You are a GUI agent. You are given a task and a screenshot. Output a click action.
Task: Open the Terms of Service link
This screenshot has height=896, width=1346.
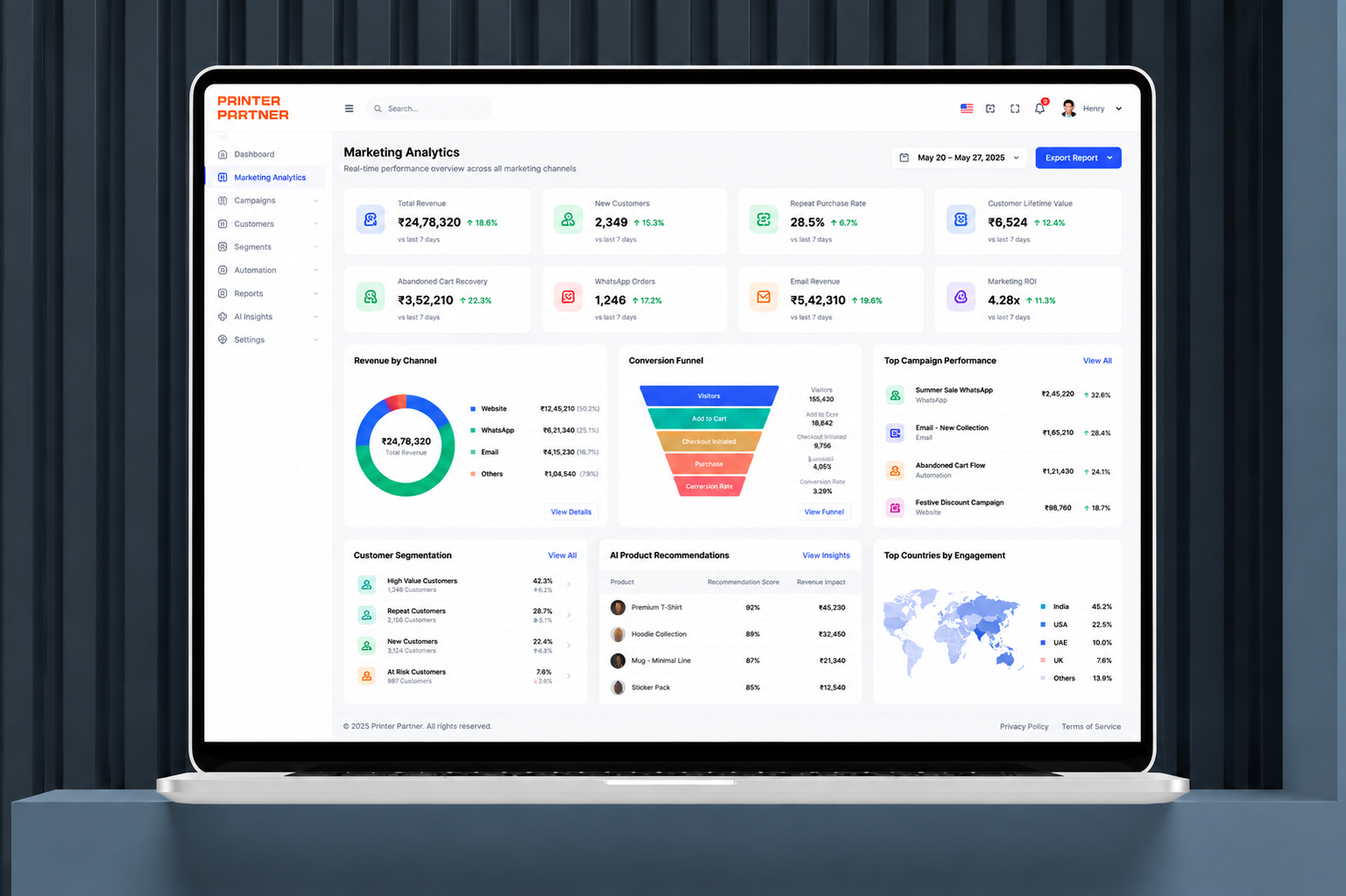point(1090,727)
